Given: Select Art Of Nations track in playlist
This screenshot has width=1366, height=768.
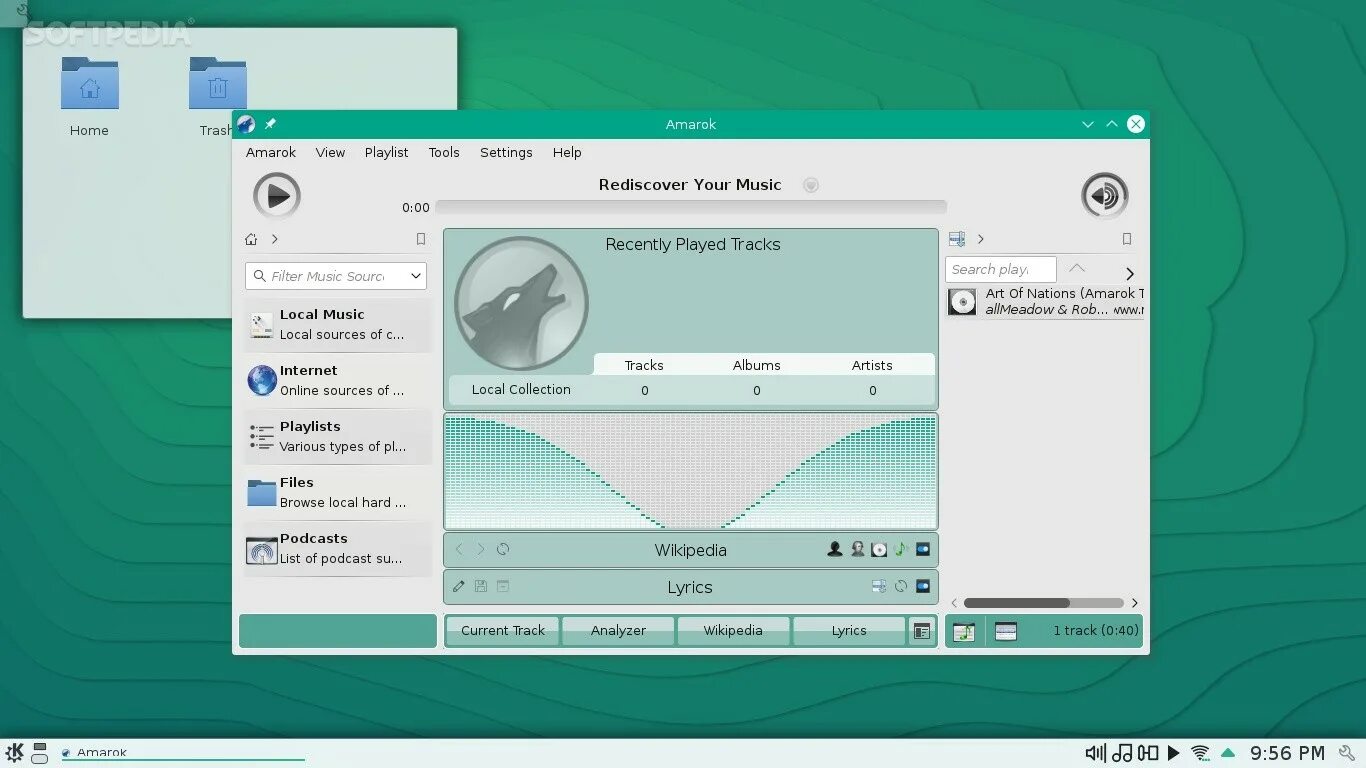Looking at the screenshot, I should tap(1045, 301).
